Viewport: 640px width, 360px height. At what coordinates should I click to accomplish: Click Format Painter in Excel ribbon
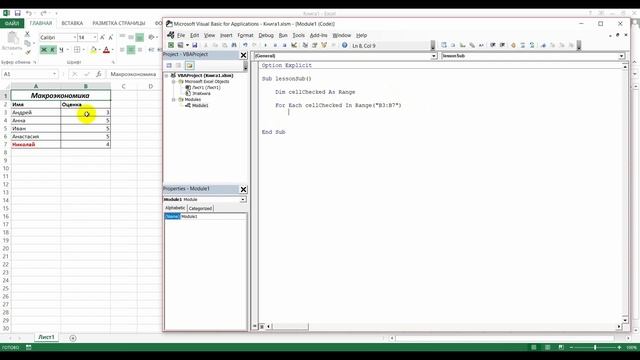point(28,52)
